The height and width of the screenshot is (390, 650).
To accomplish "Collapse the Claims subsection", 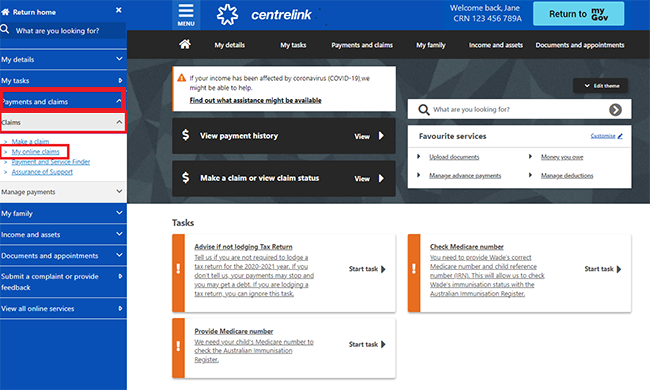I will [x=63, y=122].
